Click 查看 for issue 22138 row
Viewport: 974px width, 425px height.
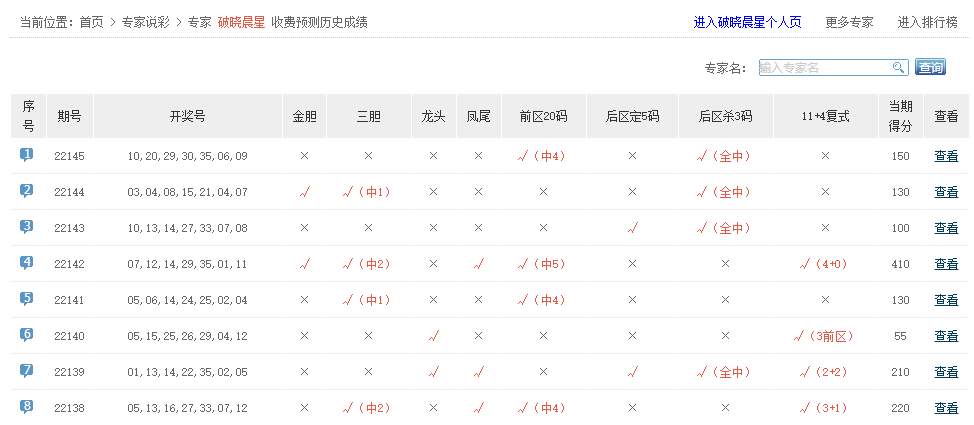coord(946,408)
